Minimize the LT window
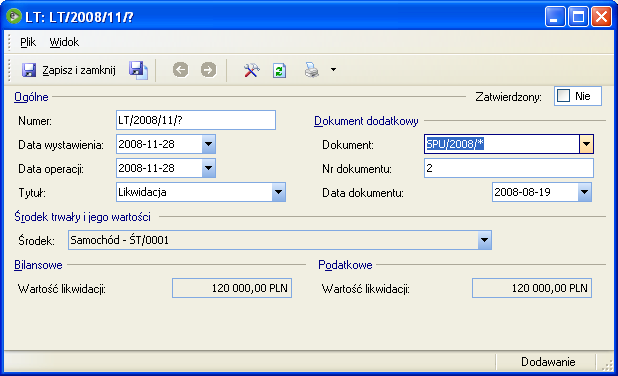The image size is (618, 376). [x=555, y=17]
